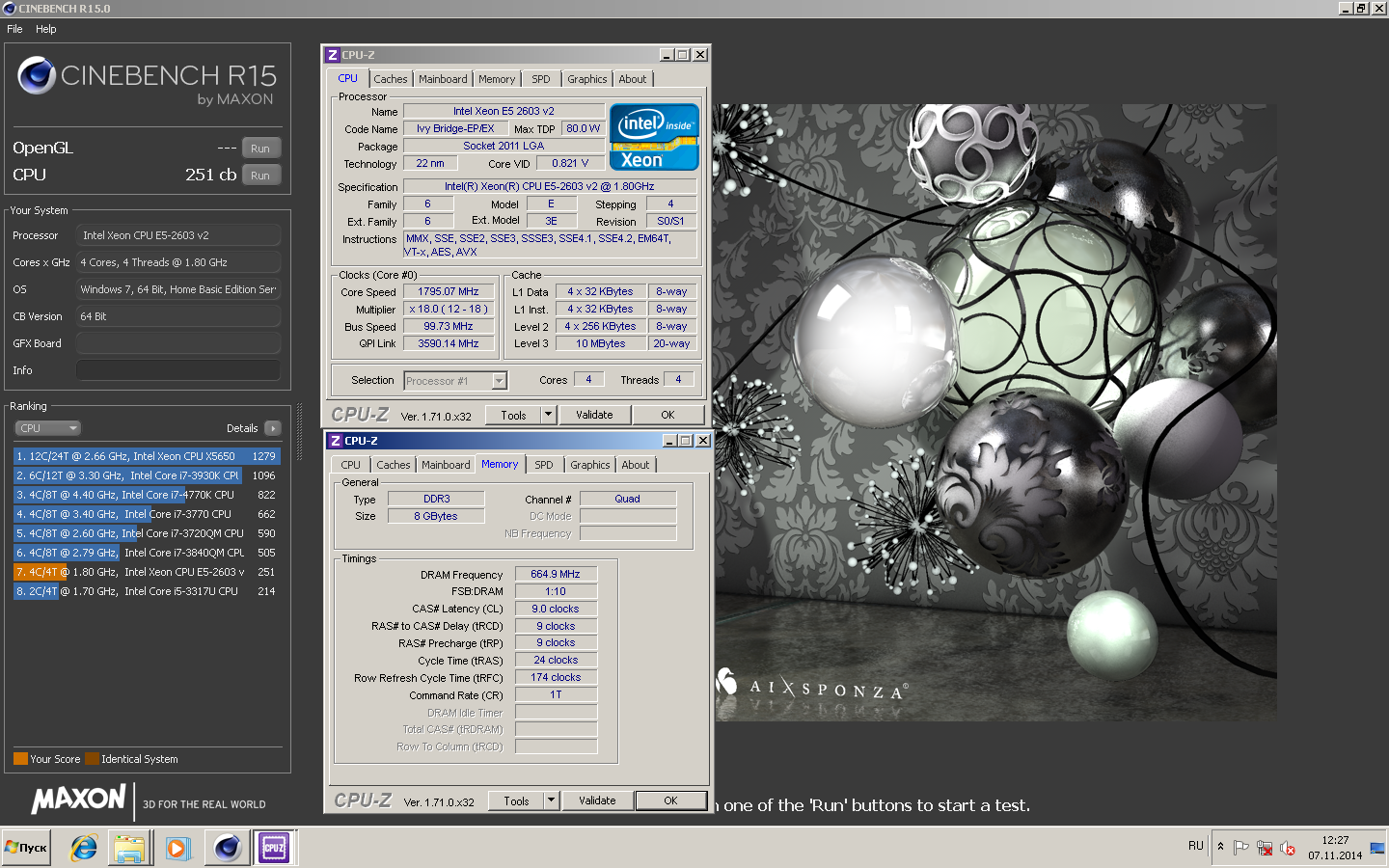
Task: Click the Level 3 cache value 10 MBytes
Action: 601,343
